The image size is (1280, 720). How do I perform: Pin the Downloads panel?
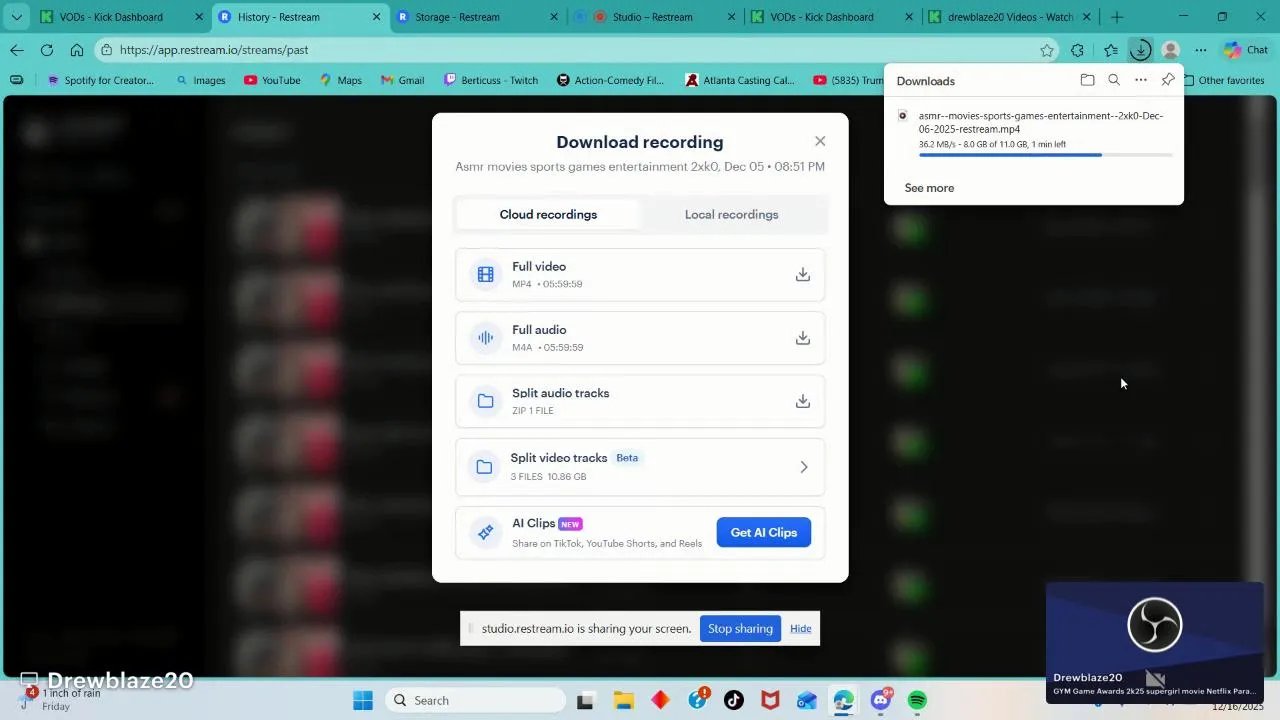(x=1168, y=80)
